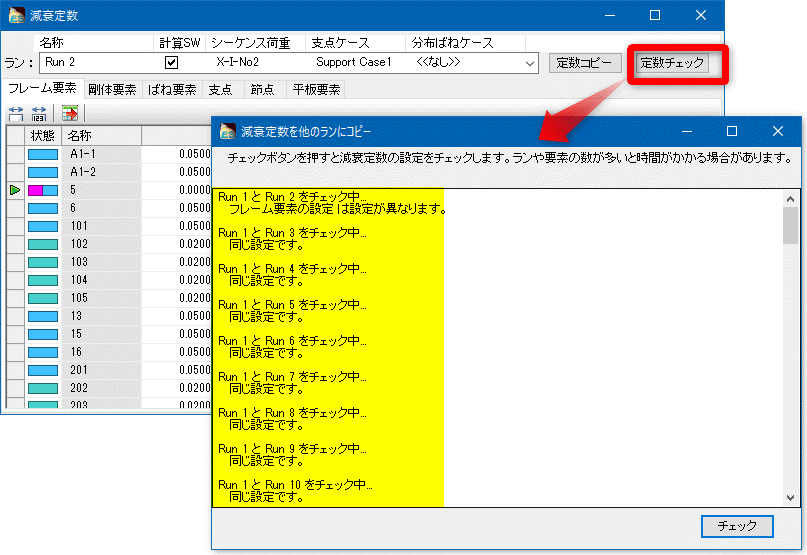Viewport: 807px width, 555px height.
Task: Click the copy dialog title bar icon
Action: 227,131
